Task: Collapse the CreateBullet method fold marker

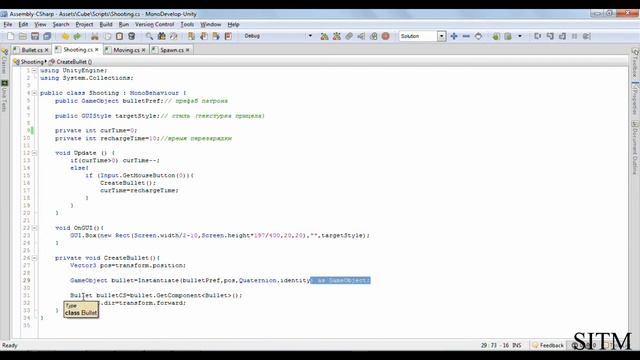Action: [x=34, y=258]
